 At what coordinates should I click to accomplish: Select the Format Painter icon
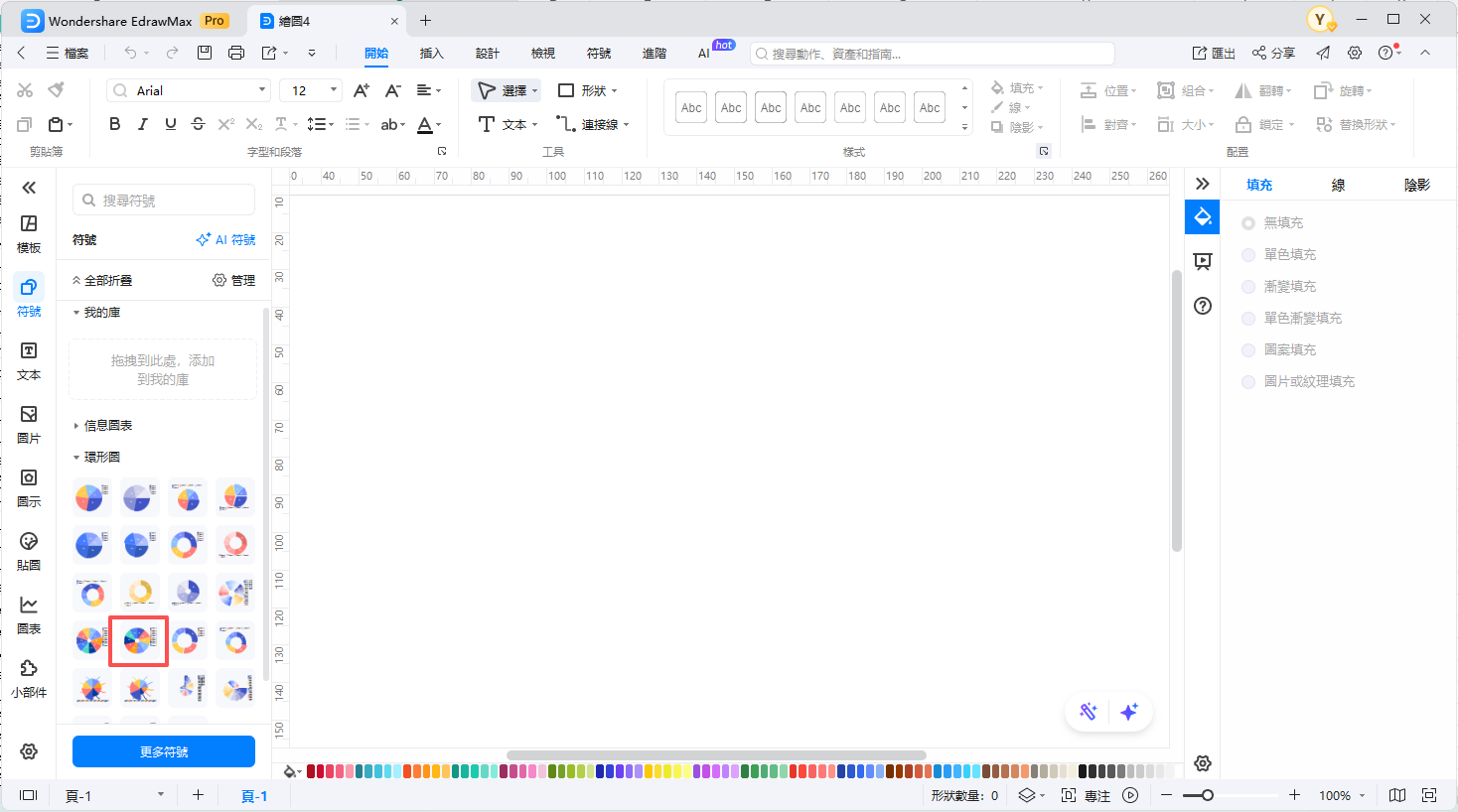pos(57,90)
